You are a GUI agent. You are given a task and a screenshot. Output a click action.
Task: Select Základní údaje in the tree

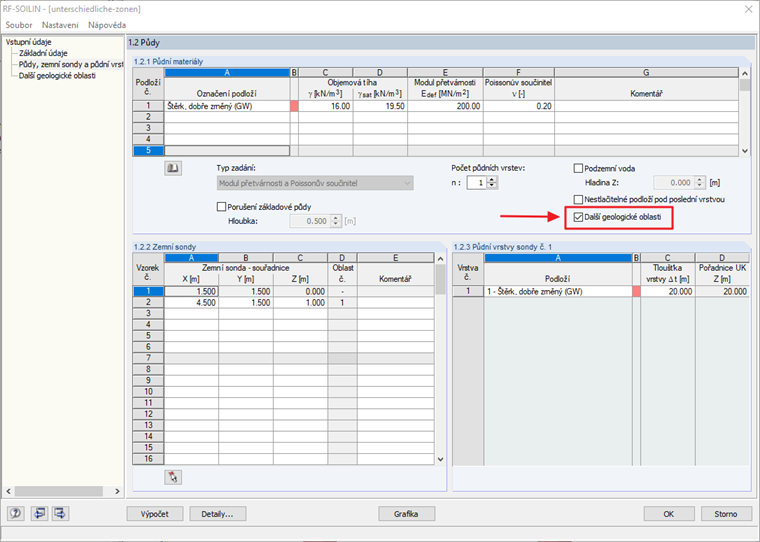[x=43, y=53]
